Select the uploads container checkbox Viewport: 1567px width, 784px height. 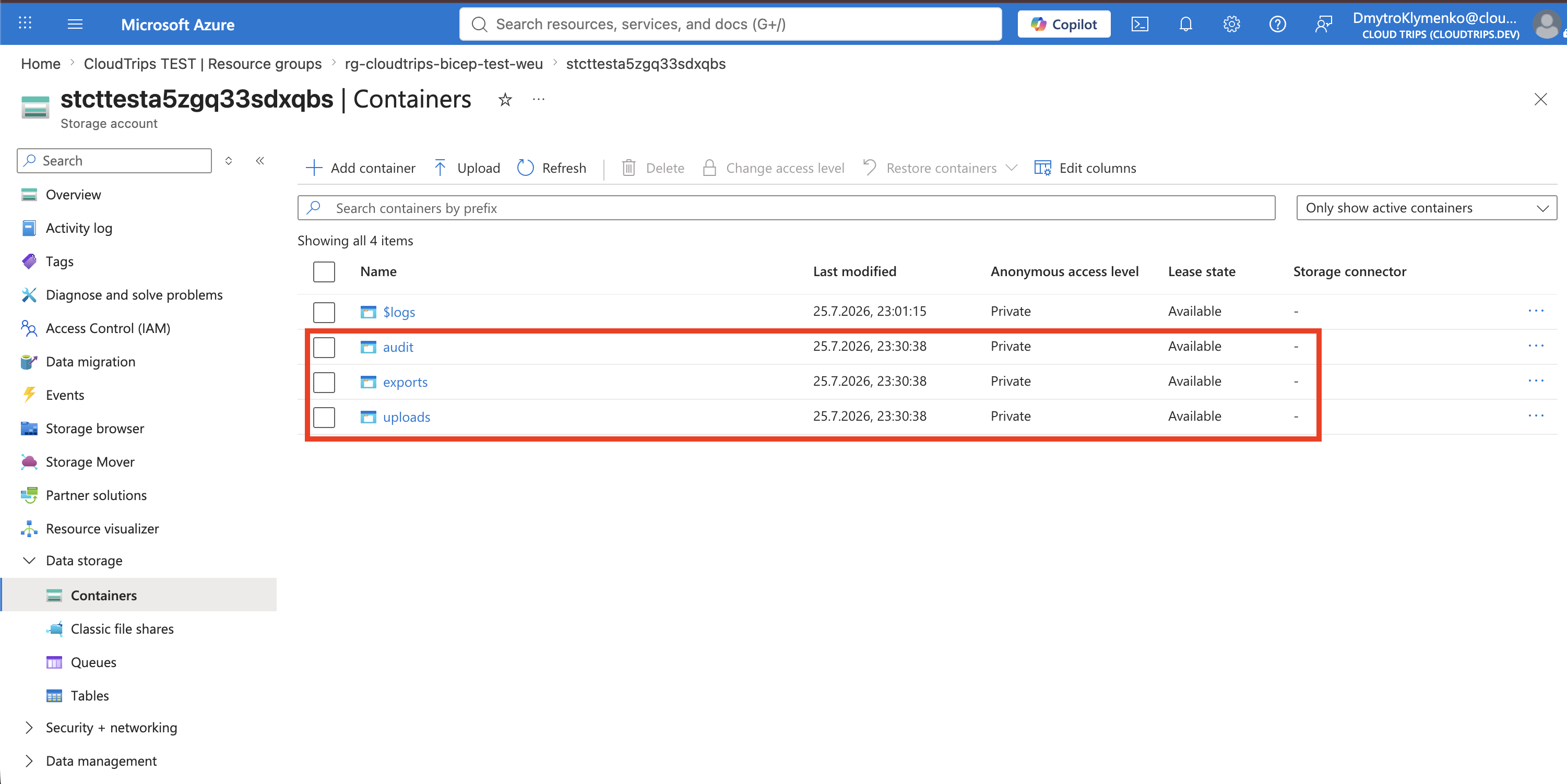[324, 417]
